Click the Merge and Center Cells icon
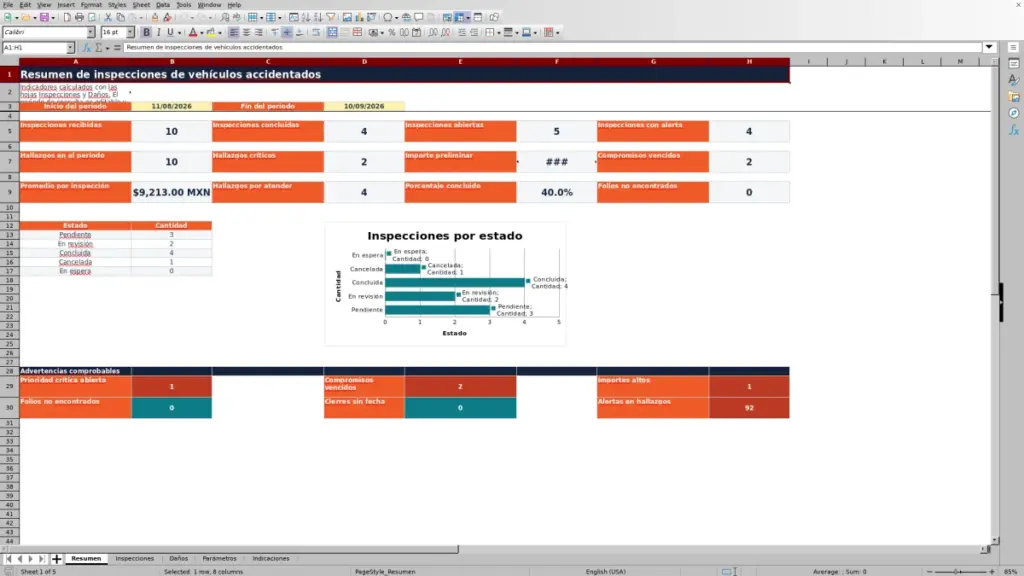The image size is (1024, 576). 332,32
